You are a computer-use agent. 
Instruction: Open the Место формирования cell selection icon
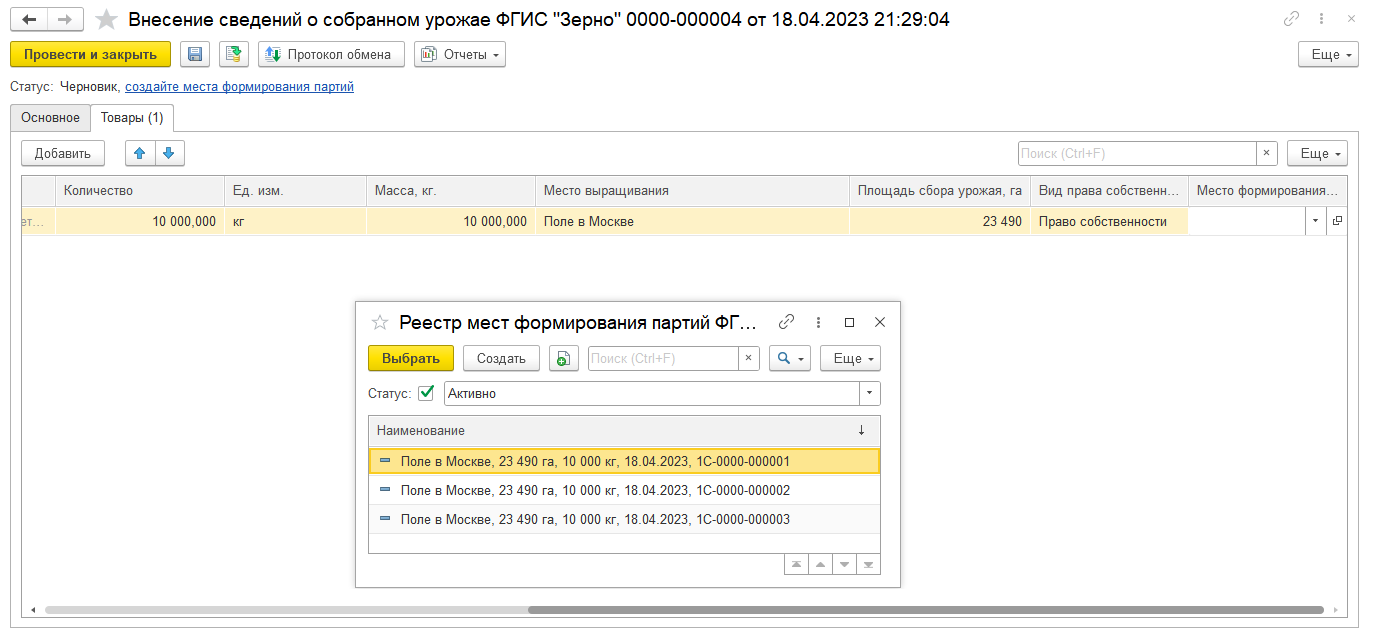(x=1337, y=221)
